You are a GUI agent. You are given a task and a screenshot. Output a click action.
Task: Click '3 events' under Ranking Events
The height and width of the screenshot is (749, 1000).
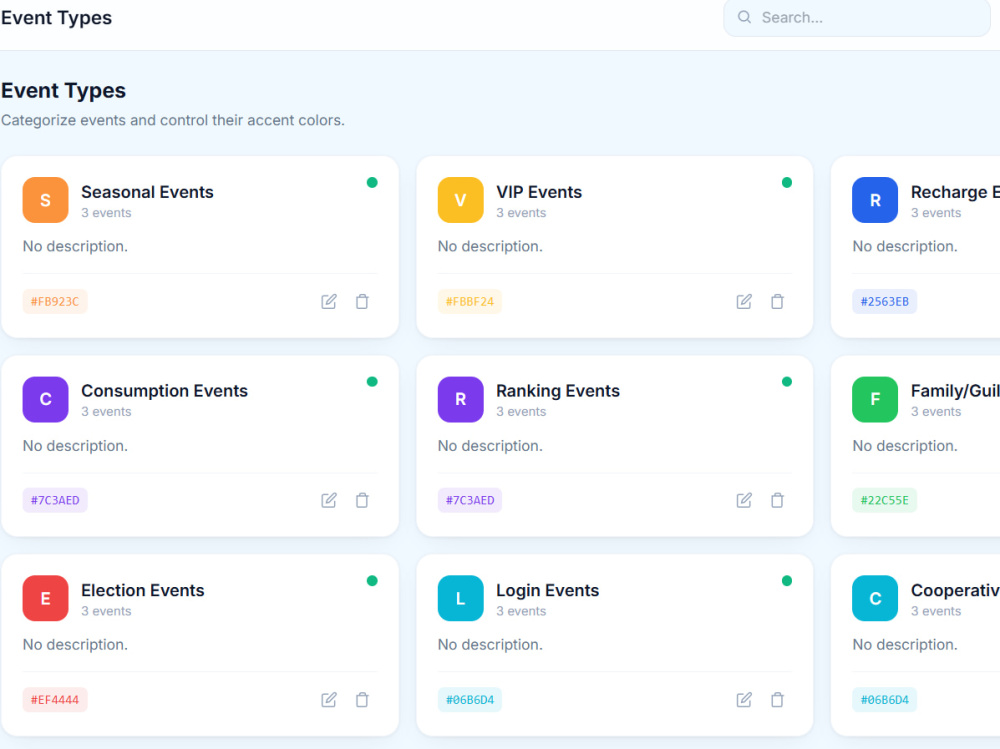pos(521,412)
